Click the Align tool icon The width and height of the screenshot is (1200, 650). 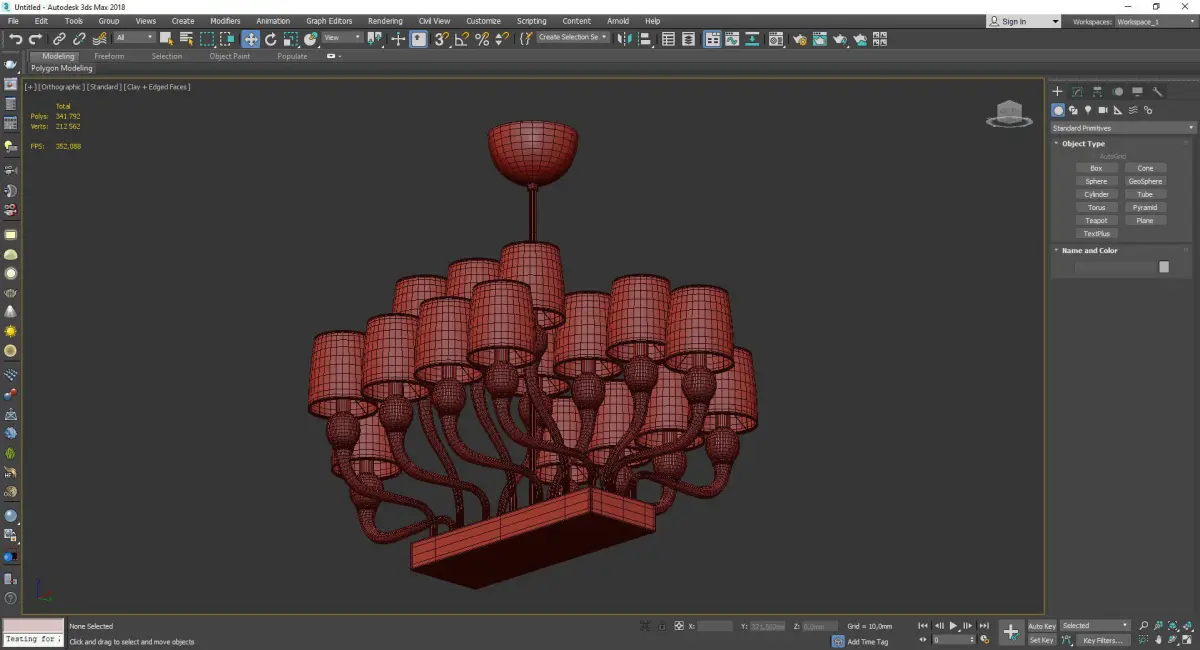tap(647, 39)
